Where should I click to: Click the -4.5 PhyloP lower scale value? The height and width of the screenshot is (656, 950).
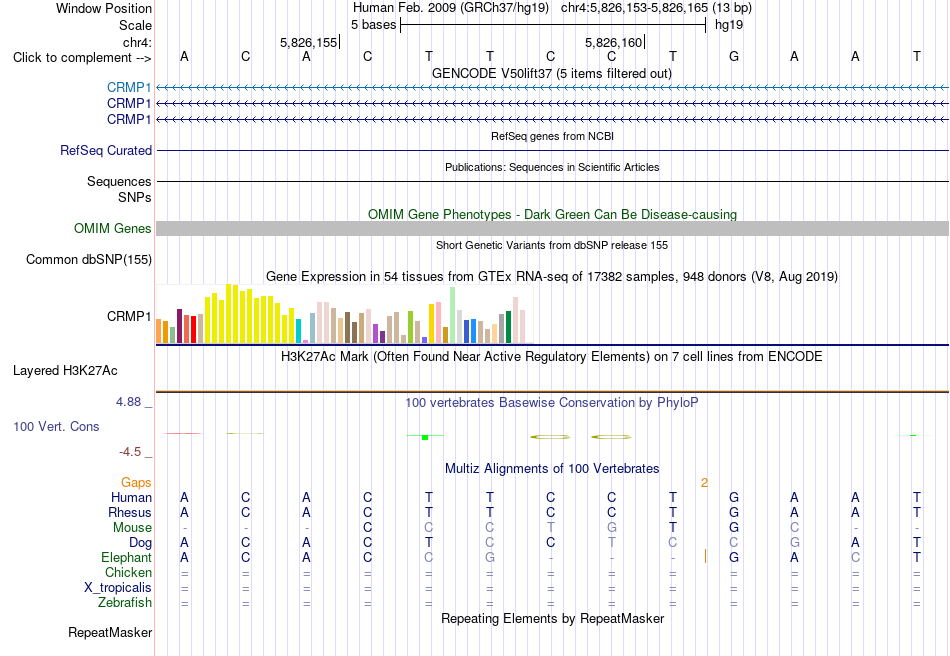[x=130, y=452]
